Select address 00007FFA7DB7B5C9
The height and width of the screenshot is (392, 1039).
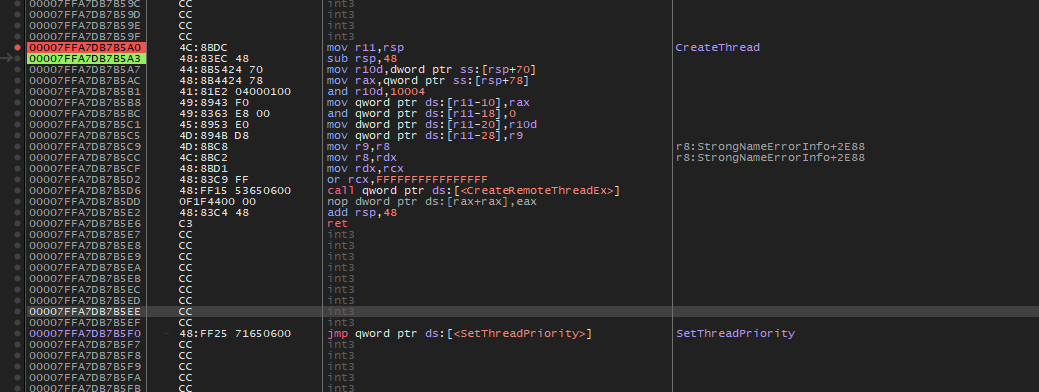(x=85, y=146)
